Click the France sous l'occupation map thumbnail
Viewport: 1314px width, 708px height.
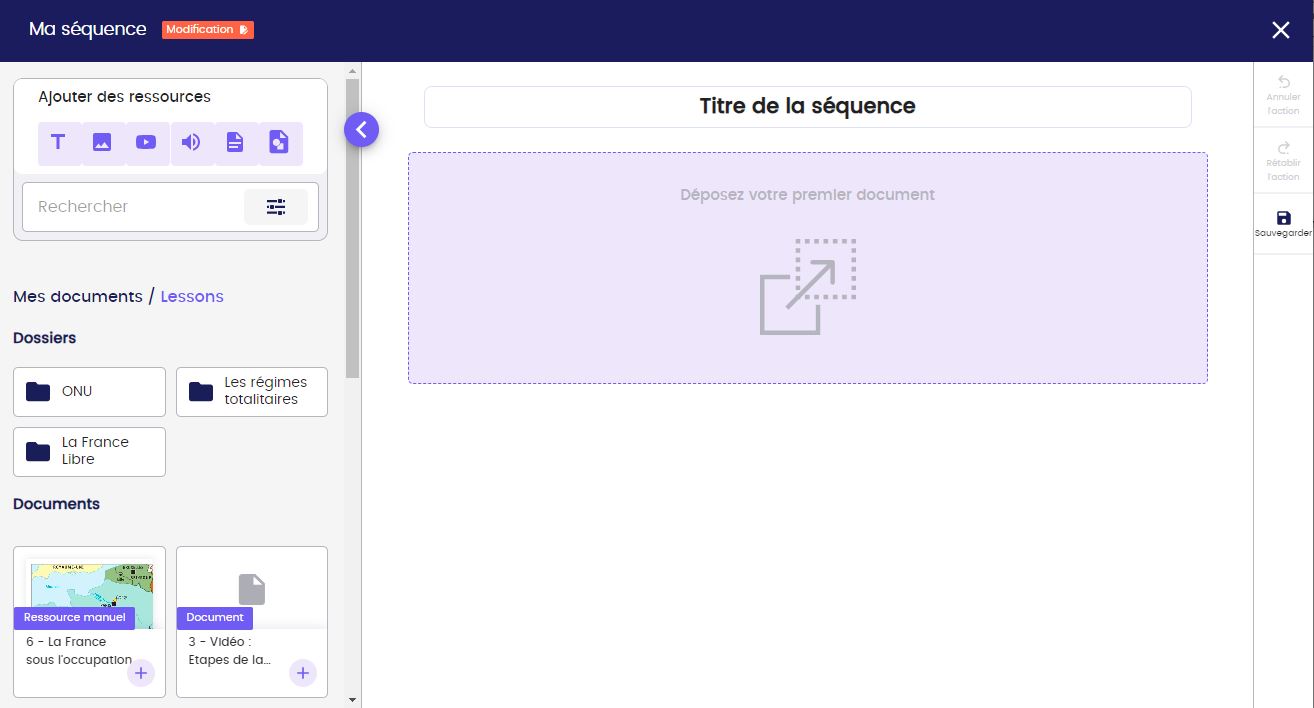click(90, 588)
